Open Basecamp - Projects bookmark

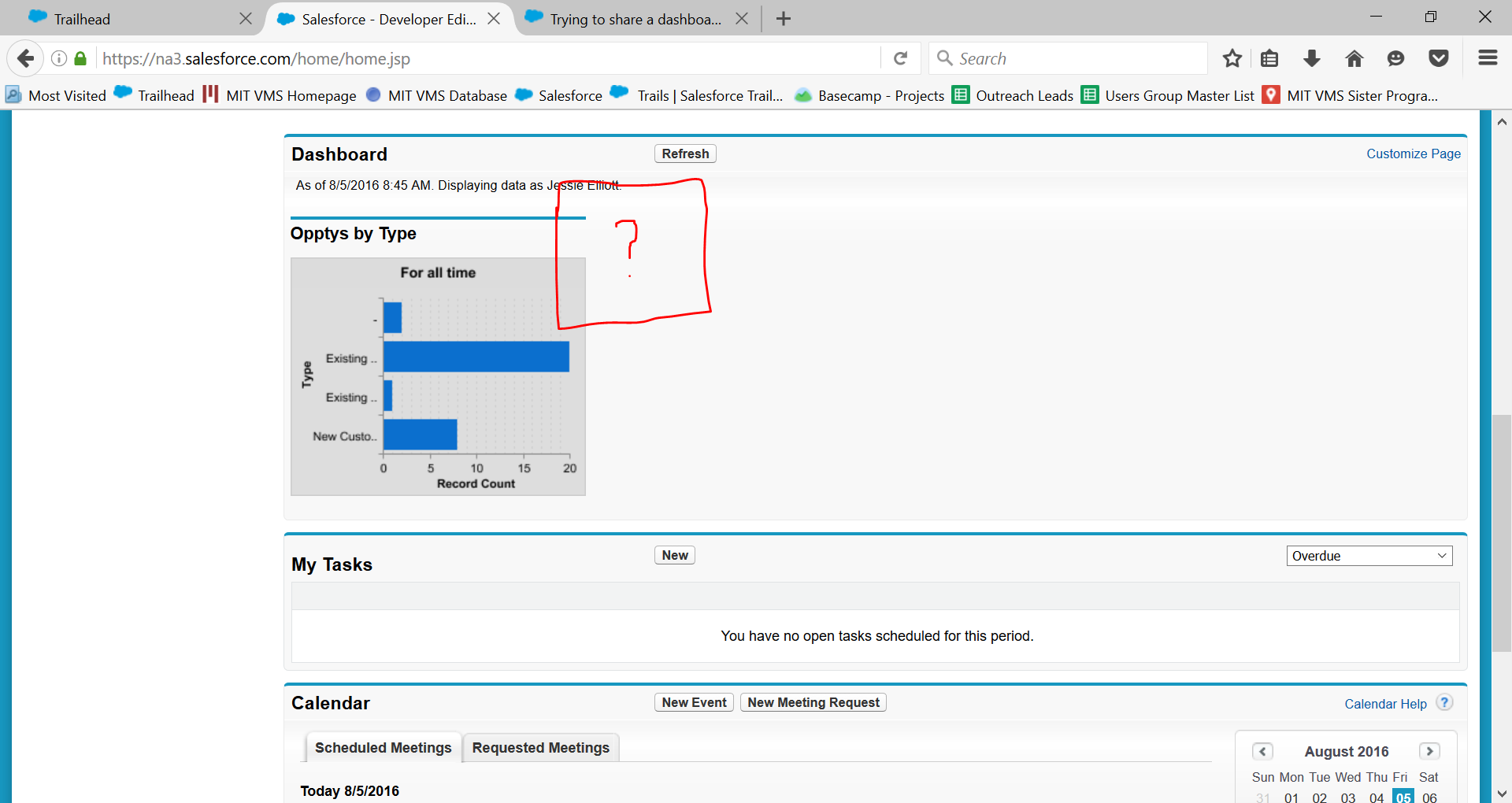point(869,95)
